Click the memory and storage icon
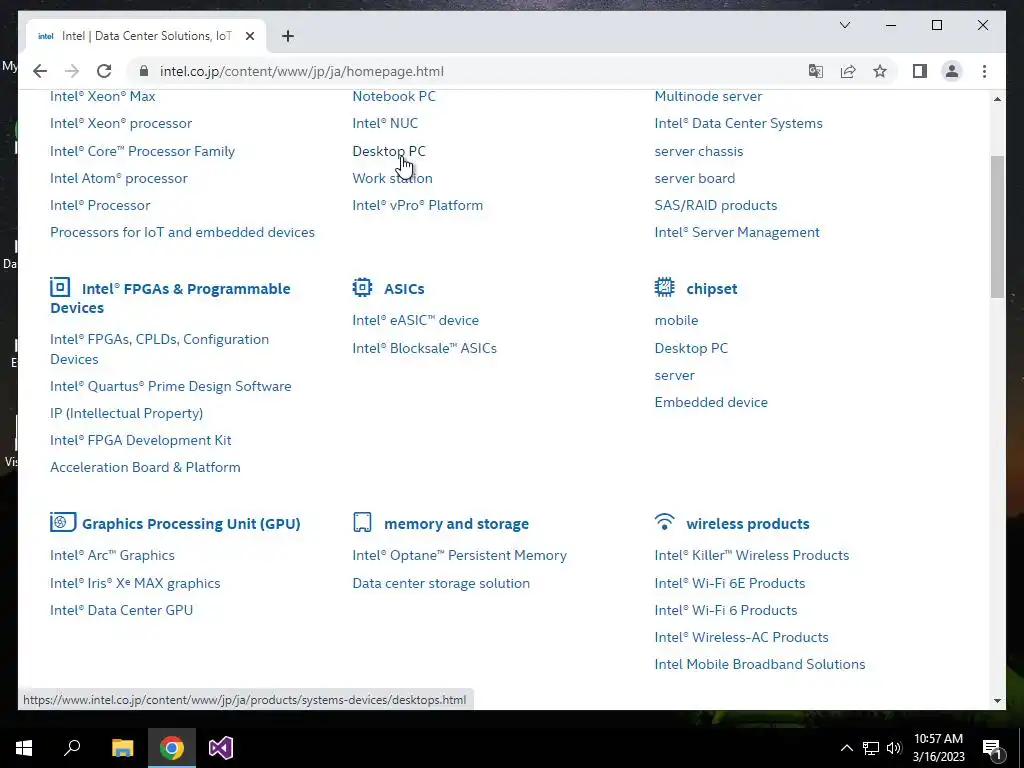Viewport: 1024px width, 768px height. 362,522
